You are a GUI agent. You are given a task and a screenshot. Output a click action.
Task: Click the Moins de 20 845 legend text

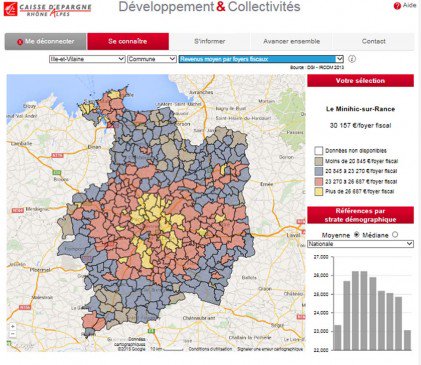(362, 161)
